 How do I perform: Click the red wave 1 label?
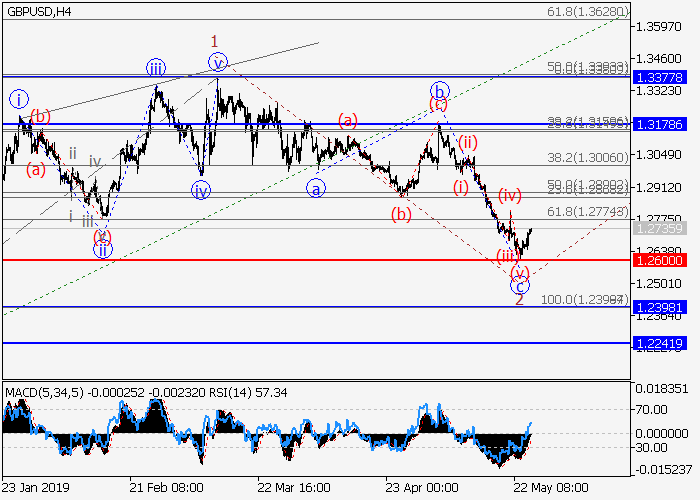click(x=214, y=41)
